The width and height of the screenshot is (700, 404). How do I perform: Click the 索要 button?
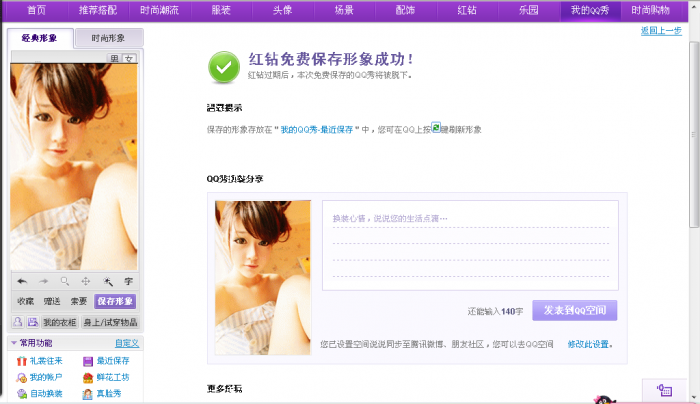(79, 301)
